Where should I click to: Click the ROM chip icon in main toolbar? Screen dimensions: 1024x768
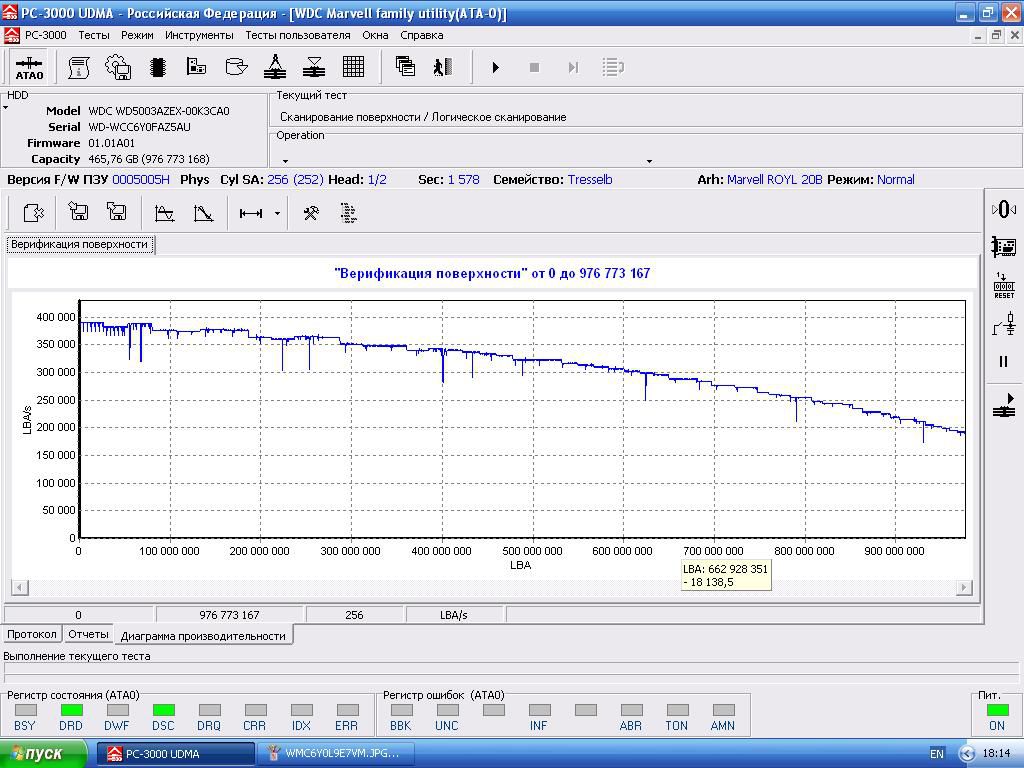tap(157, 67)
